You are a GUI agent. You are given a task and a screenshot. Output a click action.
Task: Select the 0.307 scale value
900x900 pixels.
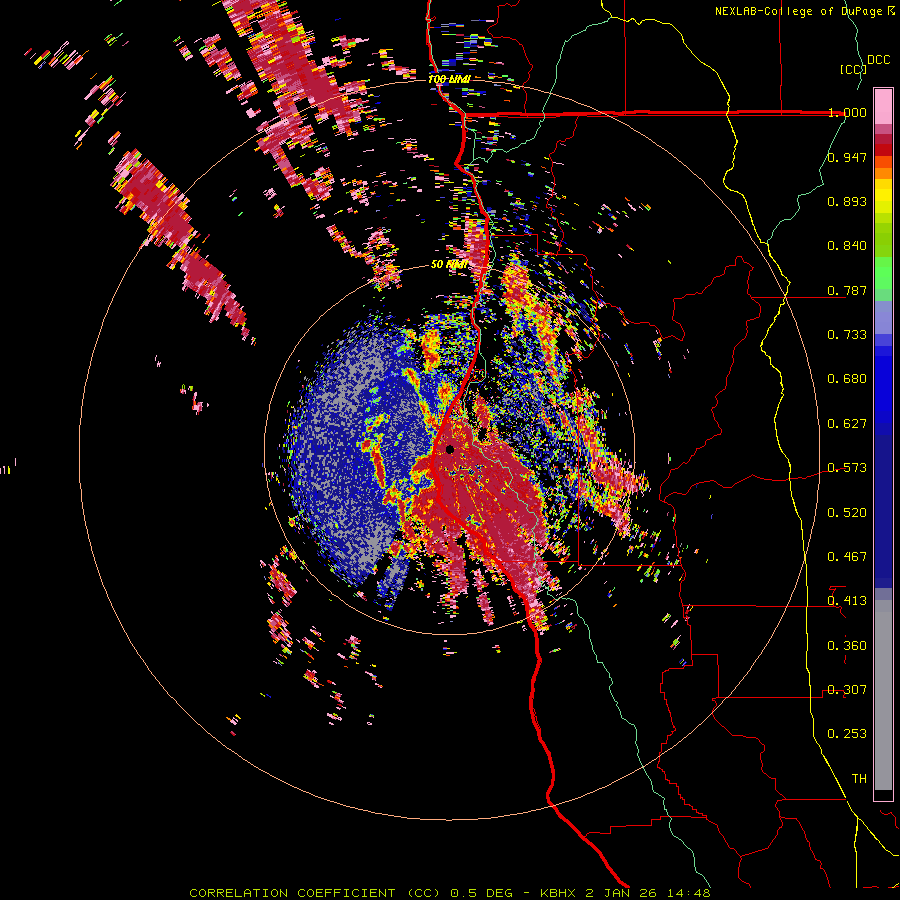(847, 690)
